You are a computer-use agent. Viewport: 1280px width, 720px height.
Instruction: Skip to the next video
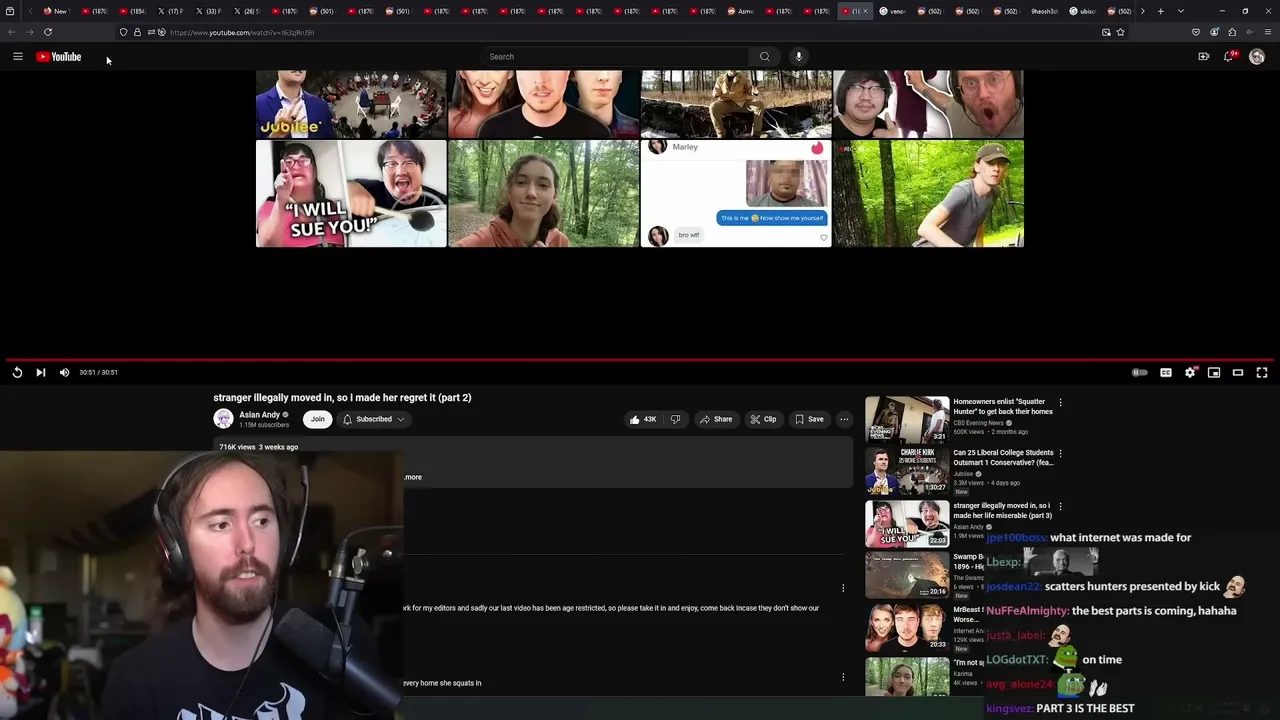click(41, 372)
